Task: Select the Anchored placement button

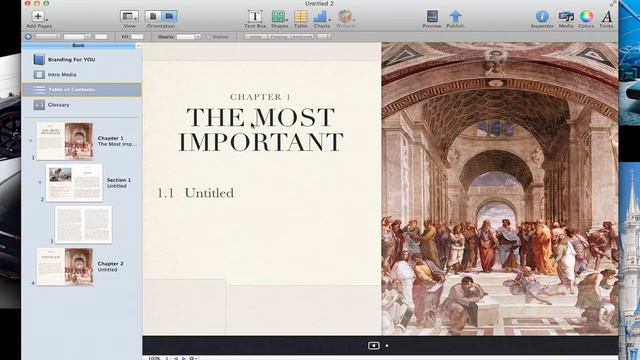Action: [302, 37]
